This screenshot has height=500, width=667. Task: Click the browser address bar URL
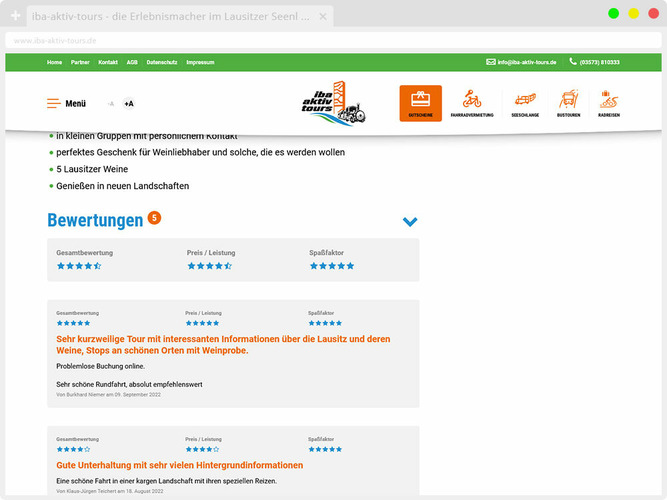click(56, 40)
